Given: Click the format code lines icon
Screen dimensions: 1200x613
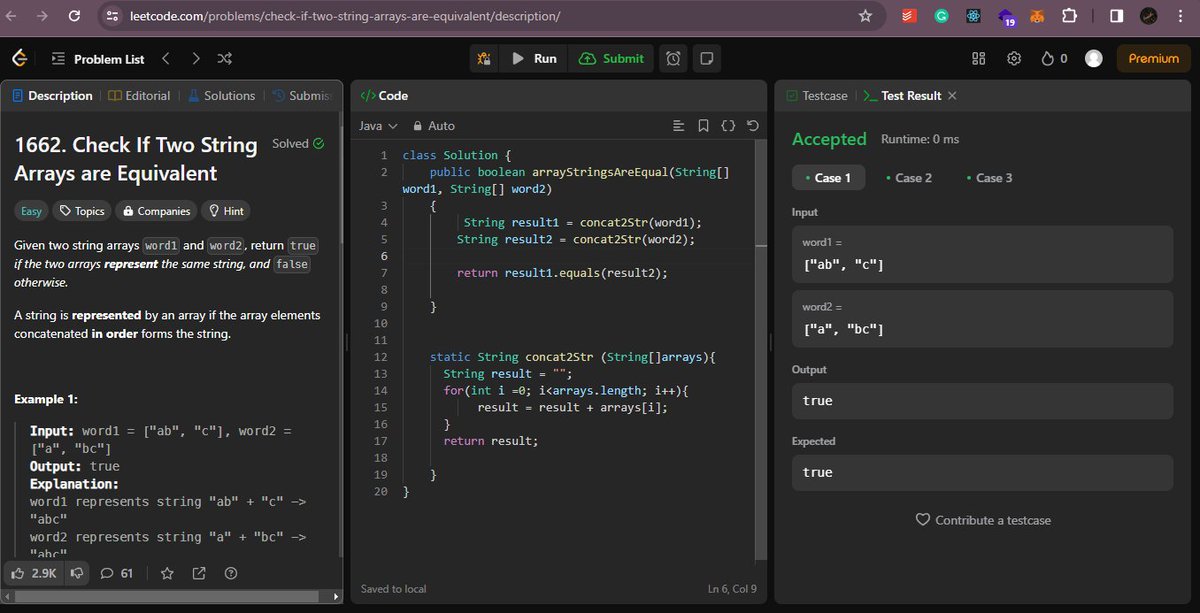Looking at the screenshot, I should (x=679, y=126).
